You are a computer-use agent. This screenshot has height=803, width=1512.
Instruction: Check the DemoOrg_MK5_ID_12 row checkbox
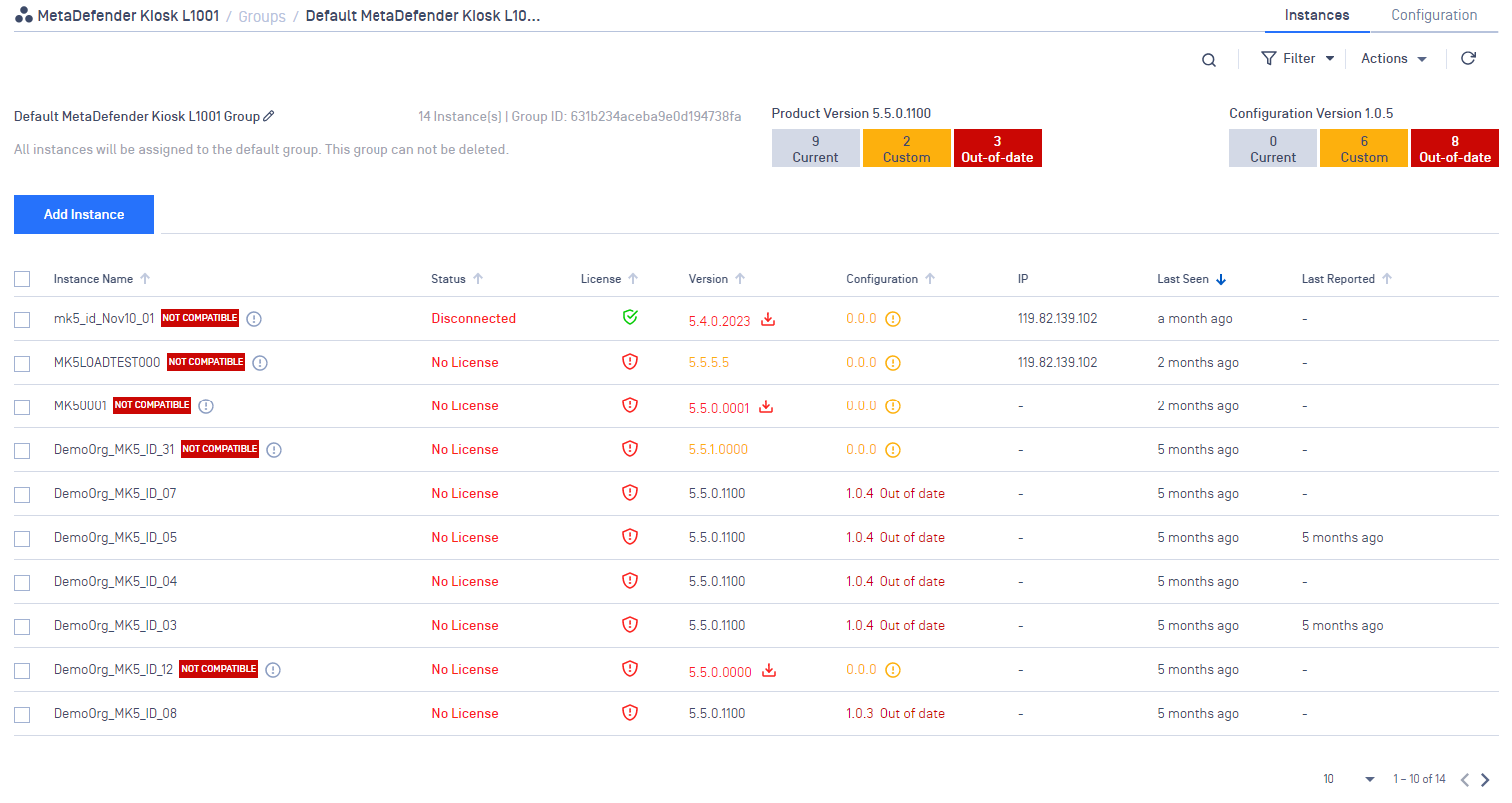click(x=22, y=671)
